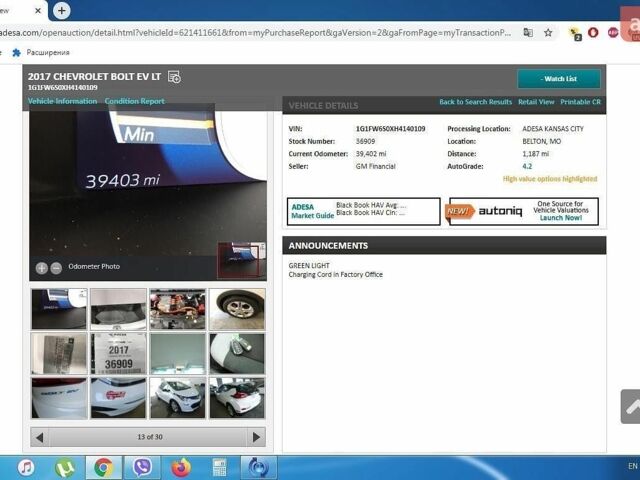Click the EN language indicator in tray
The height and width of the screenshot is (480, 640).
(633, 466)
